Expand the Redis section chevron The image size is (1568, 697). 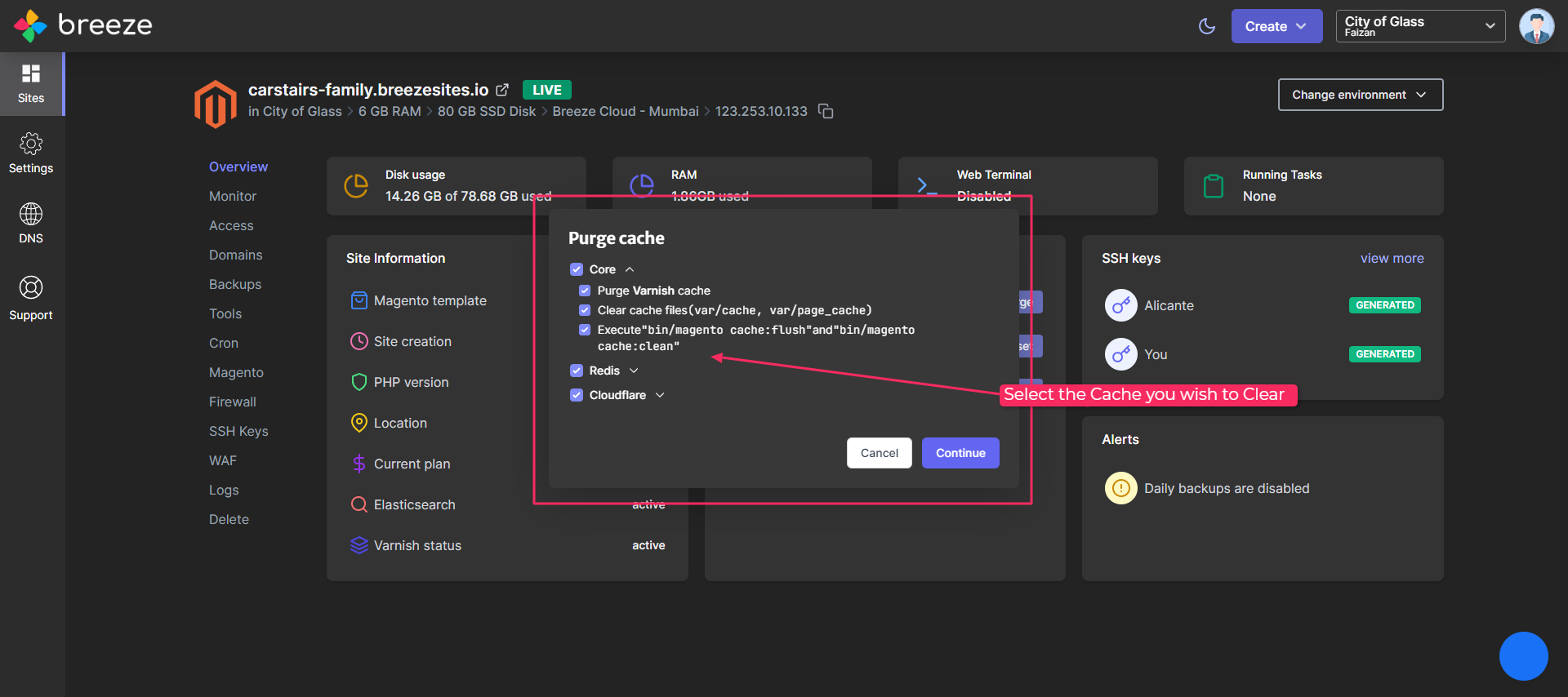point(634,371)
